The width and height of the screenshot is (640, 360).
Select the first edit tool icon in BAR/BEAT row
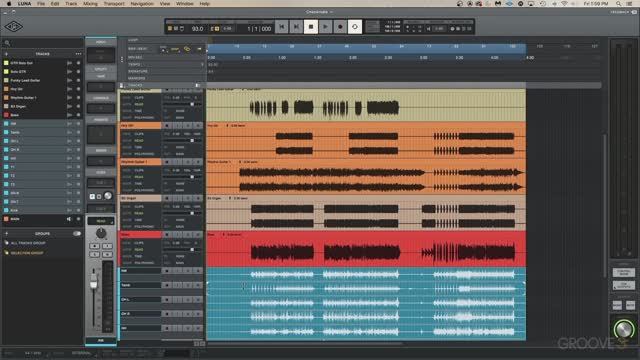point(164,49)
